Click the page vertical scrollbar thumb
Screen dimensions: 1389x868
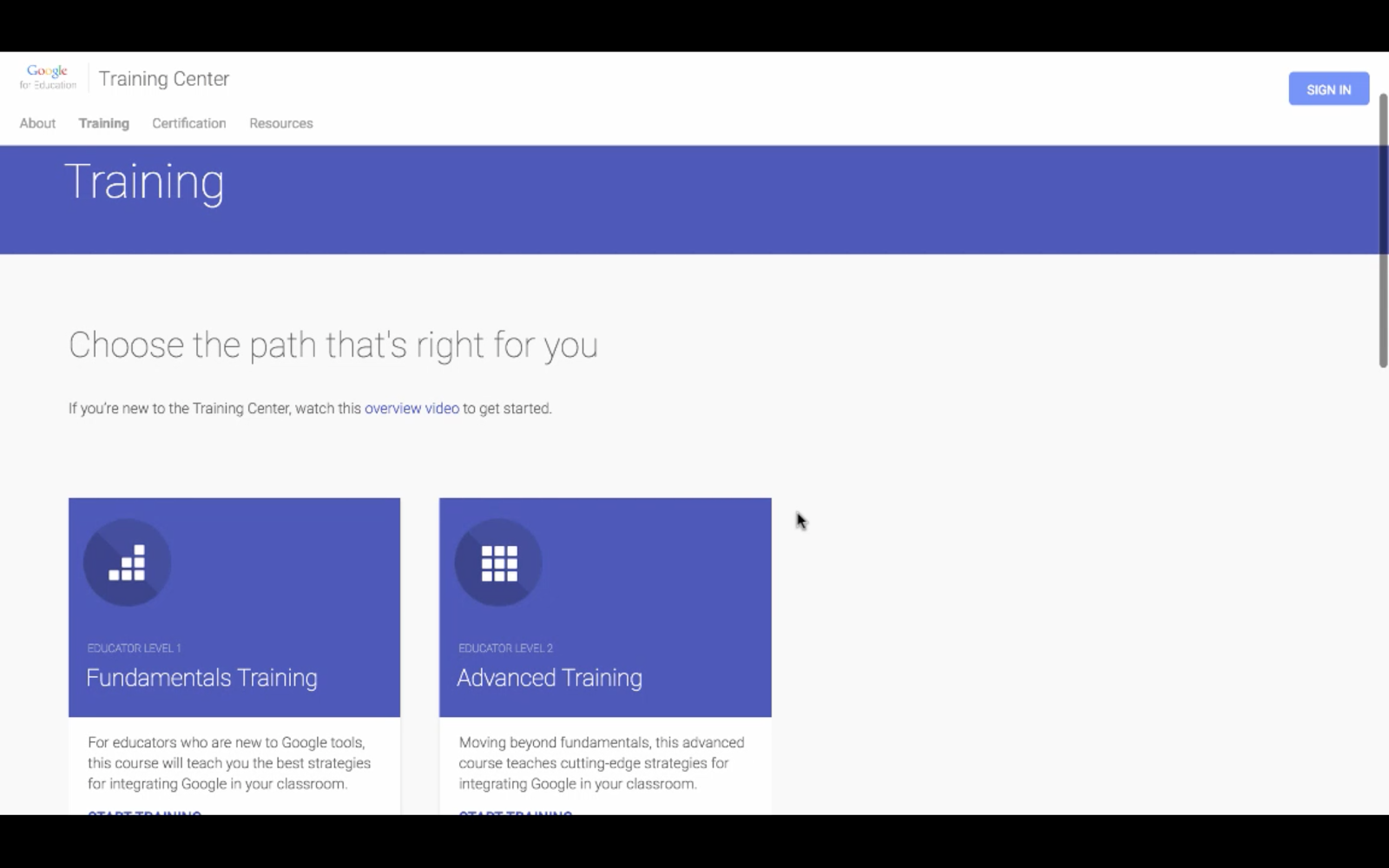tap(1383, 230)
